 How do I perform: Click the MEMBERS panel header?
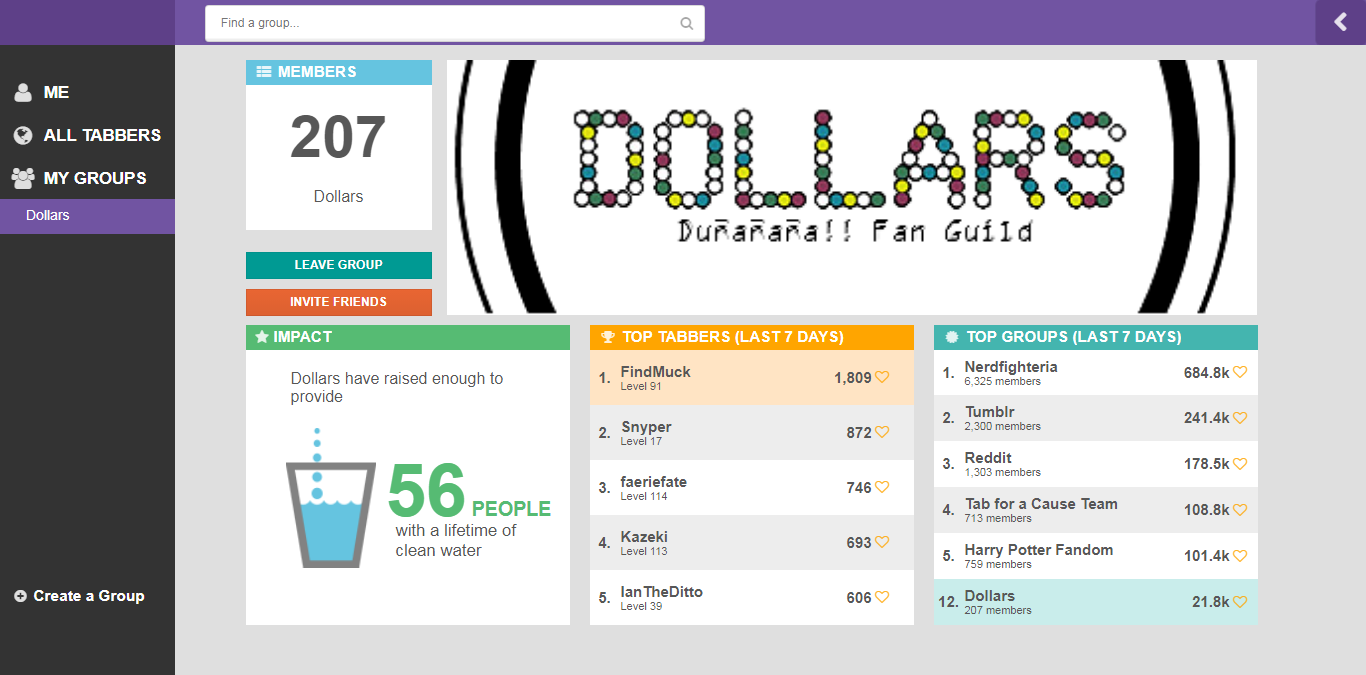(339, 72)
